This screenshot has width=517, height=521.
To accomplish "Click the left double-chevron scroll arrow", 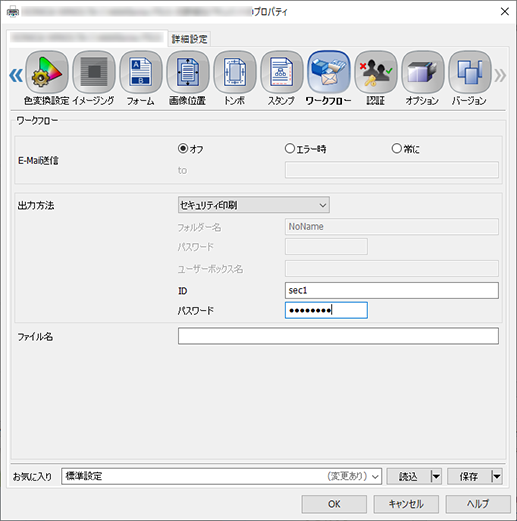I will tap(16, 75).
